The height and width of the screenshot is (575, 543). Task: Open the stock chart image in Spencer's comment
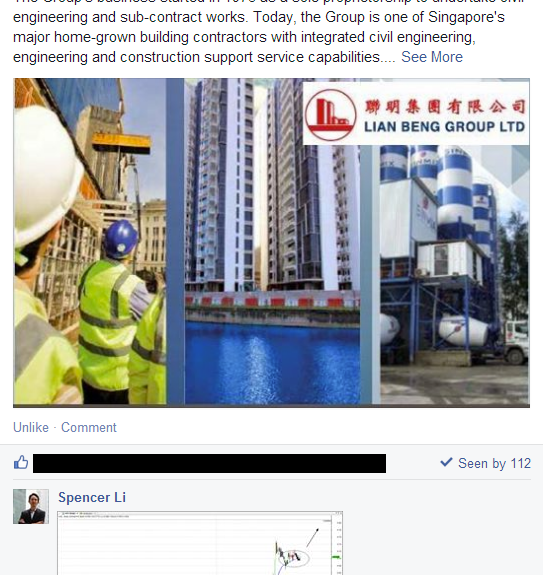coord(200,543)
